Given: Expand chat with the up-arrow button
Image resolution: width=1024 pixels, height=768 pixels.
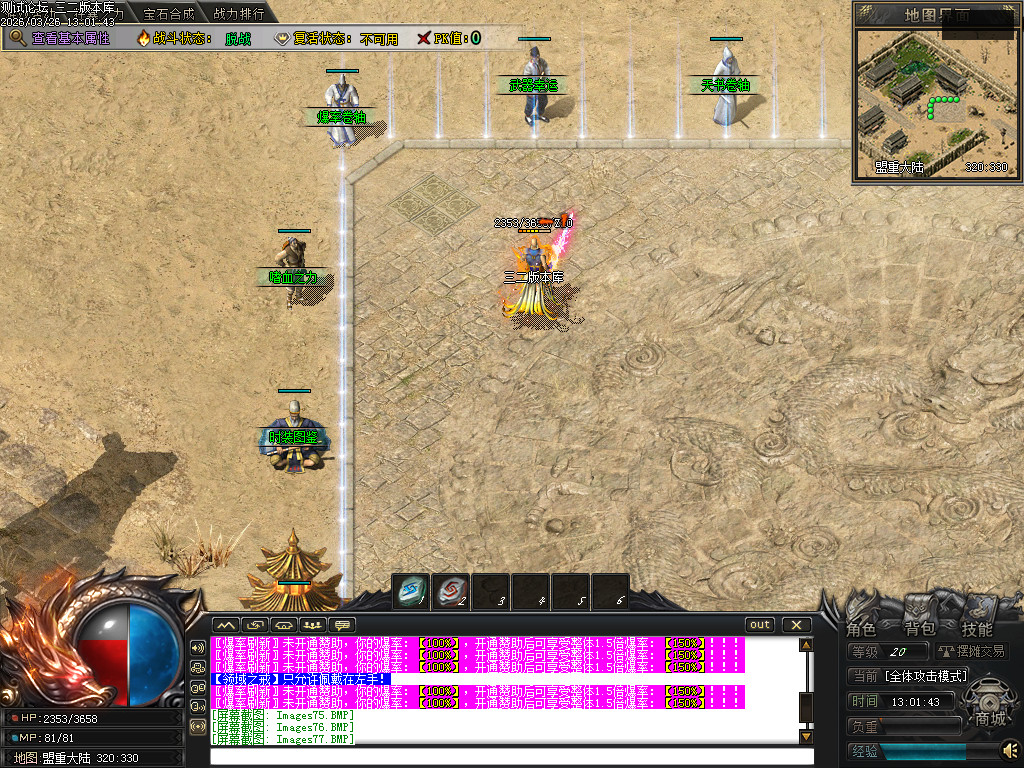Looking at the screenshot, I should tap(226, 625).
